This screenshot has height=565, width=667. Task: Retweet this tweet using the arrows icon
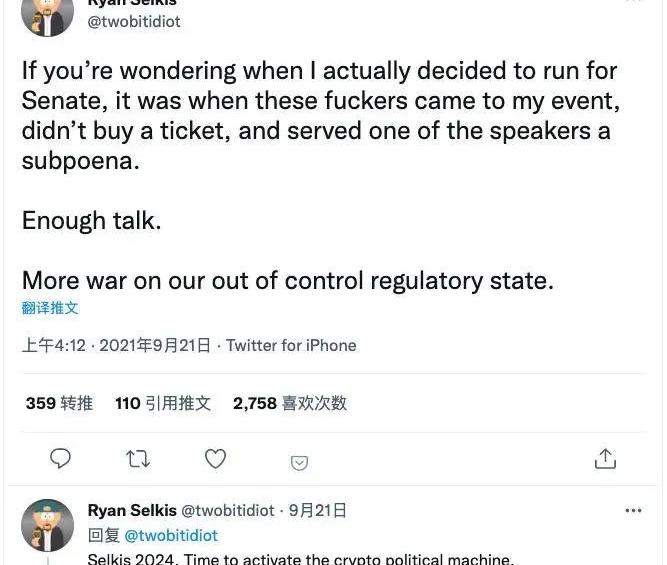tap(138, 459)
